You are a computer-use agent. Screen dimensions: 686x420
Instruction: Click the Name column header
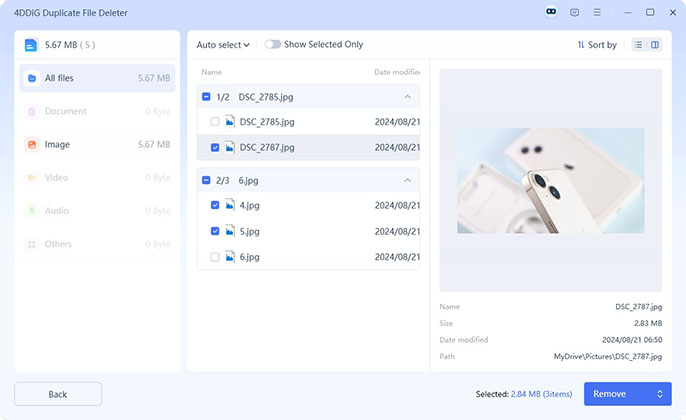point(212,72)
